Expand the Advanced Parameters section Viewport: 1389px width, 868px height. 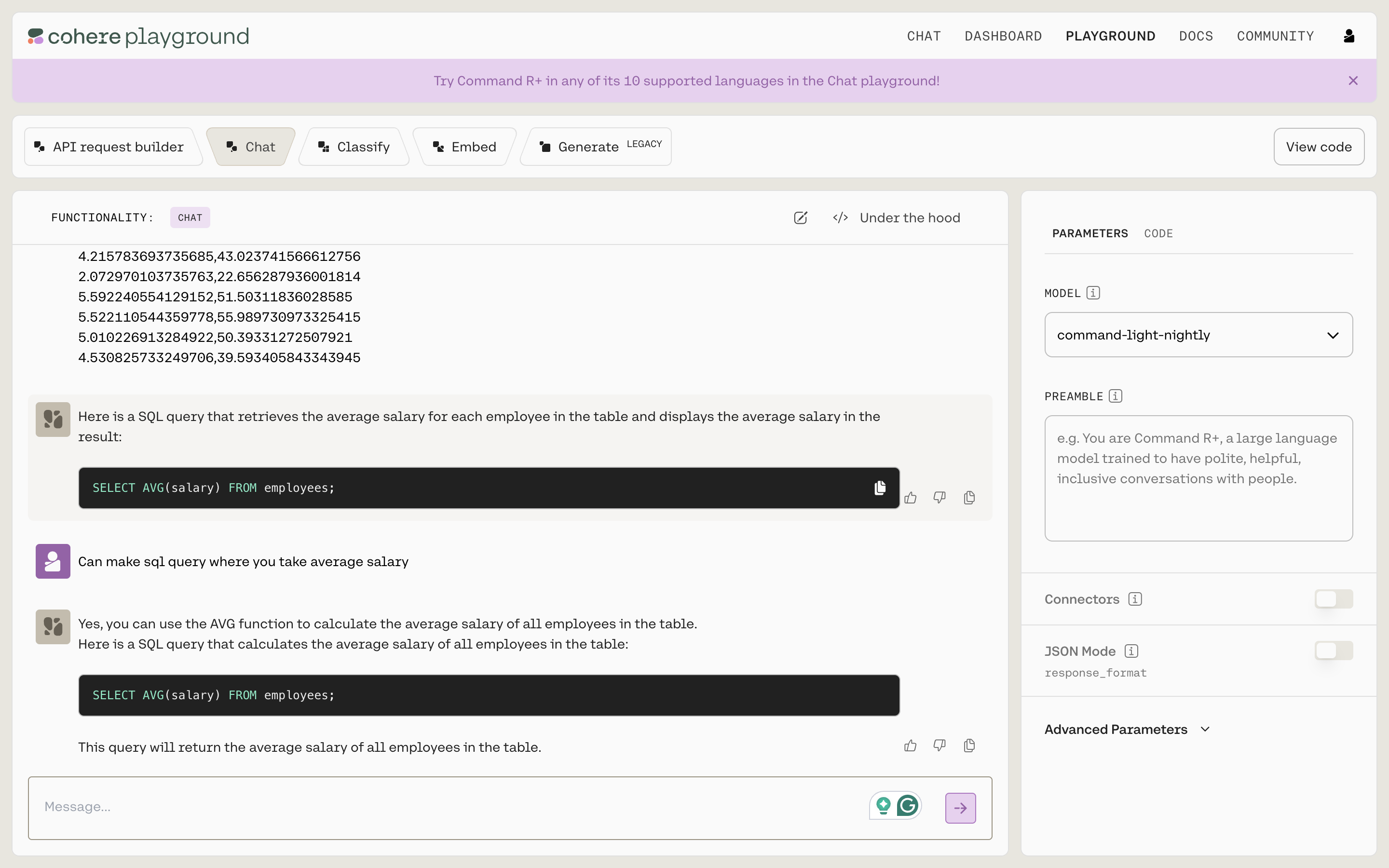(x=1127, y=730)
